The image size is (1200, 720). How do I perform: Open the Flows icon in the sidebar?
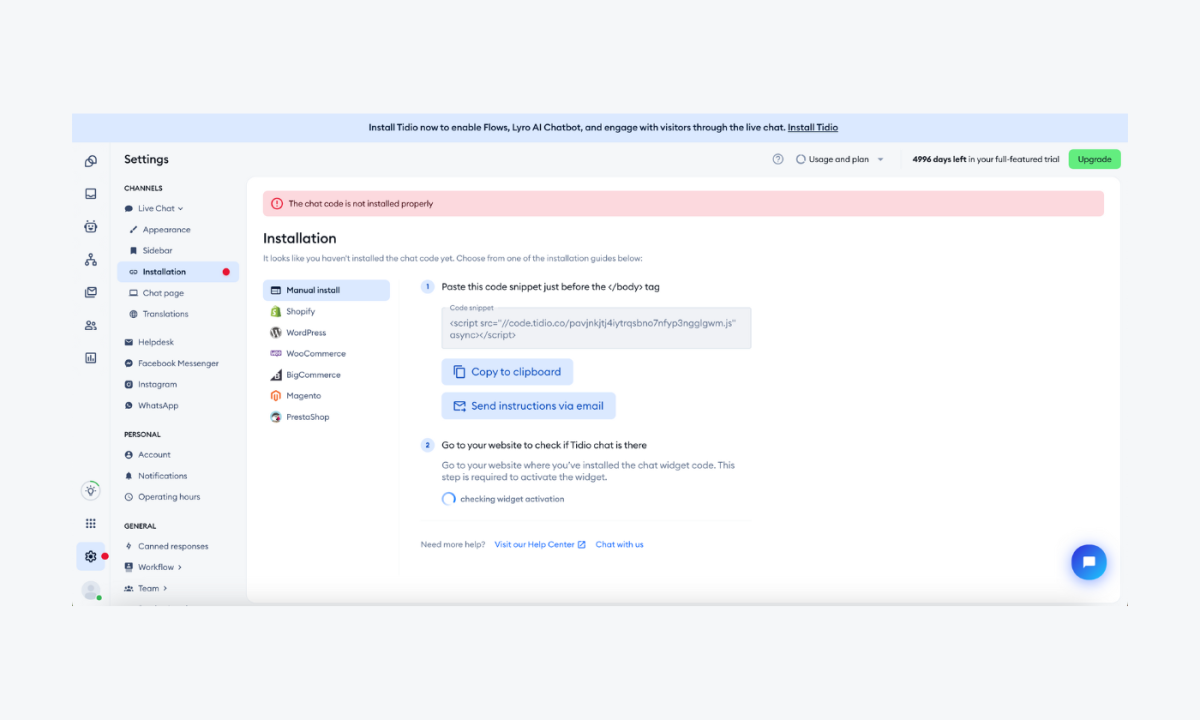tap(90, 259)
